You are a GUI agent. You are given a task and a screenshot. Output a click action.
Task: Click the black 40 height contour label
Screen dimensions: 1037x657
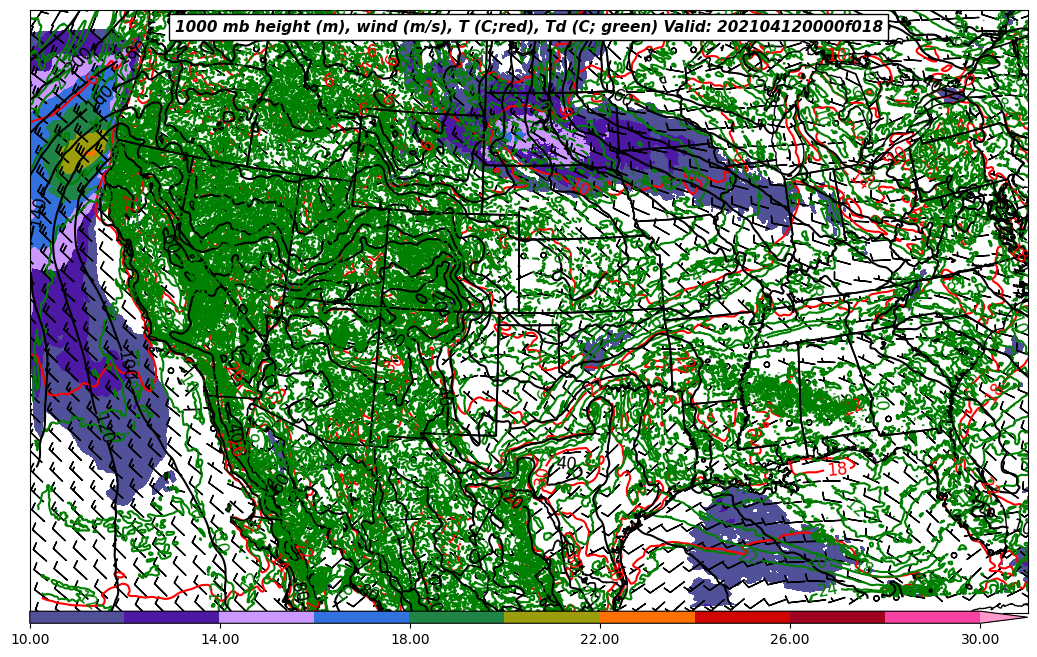click(567, 462)
